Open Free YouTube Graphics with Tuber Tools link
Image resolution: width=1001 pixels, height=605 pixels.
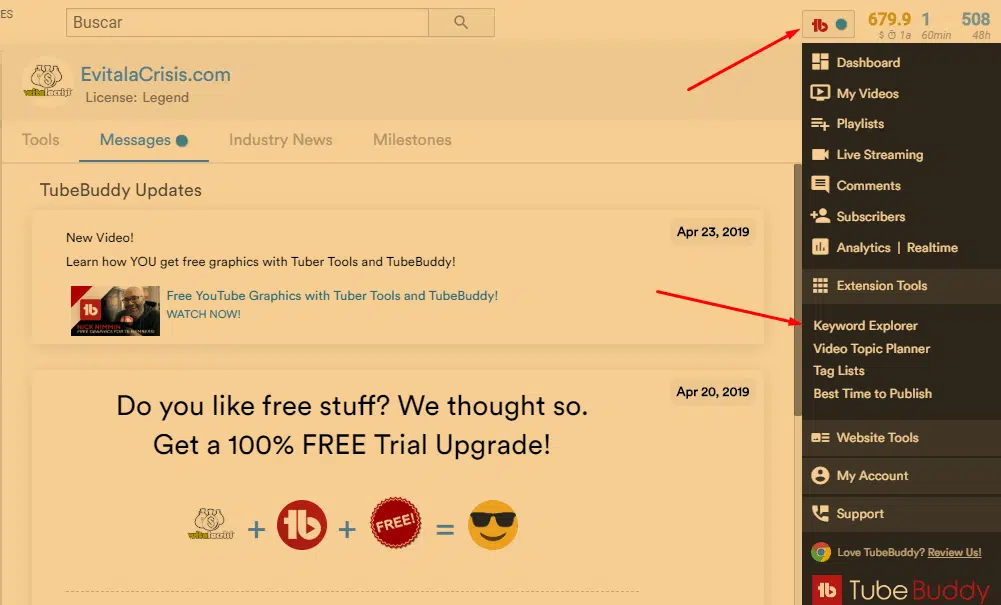coord(332,295)
